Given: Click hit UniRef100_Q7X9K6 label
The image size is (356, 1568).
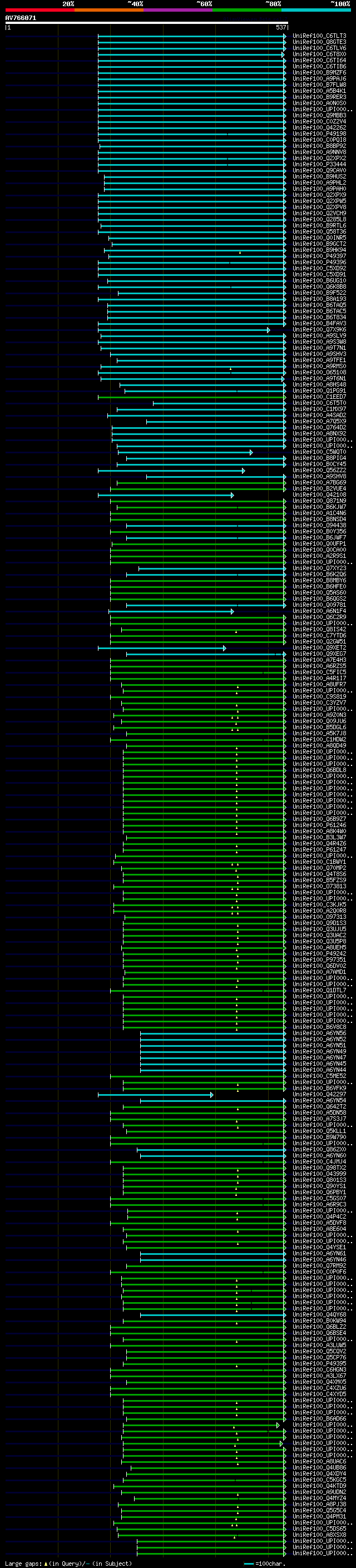Looking at the screenshot, I should [x=319, y=330].
